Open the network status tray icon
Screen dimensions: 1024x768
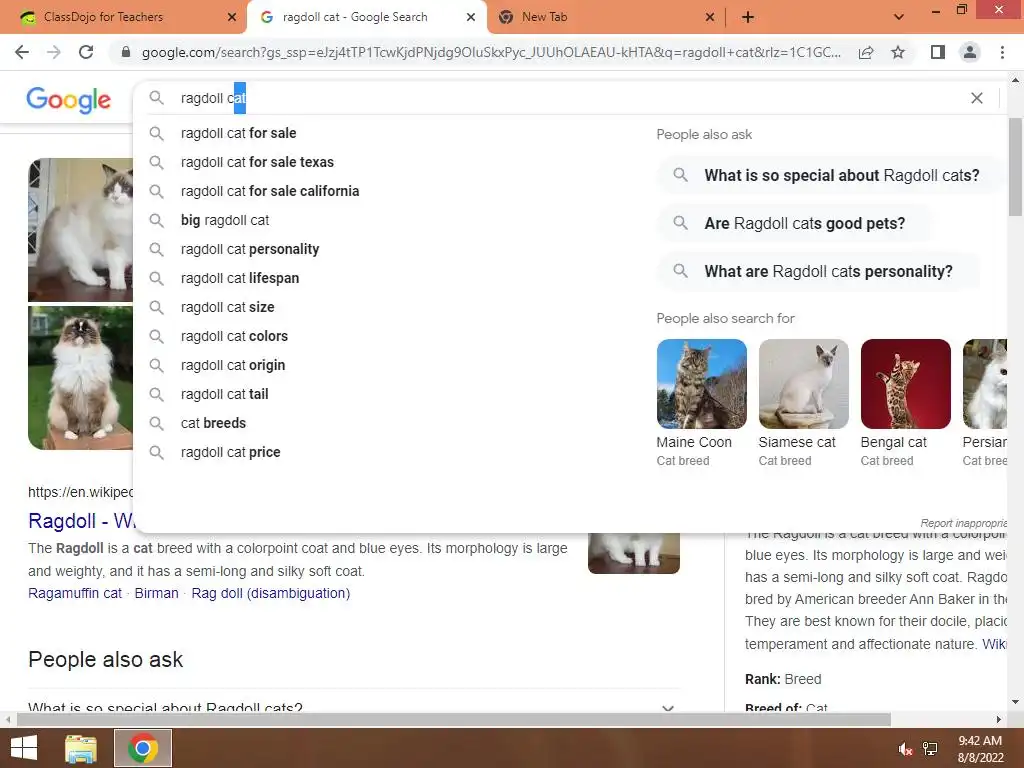pyautogui.click(x=930, y=749)
